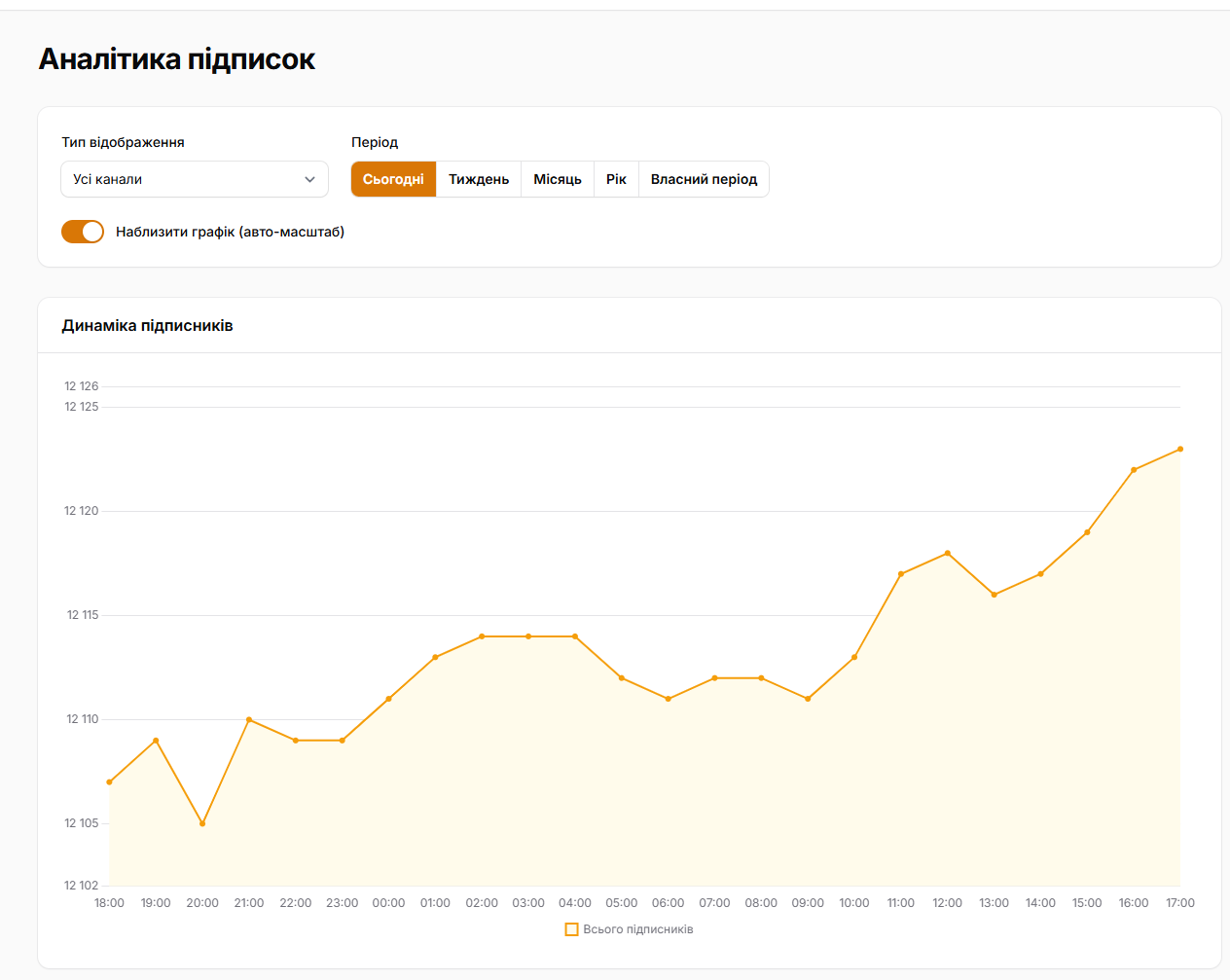This screenshot has height=980, width=1230.
Task: Click the 11:00 data point
Action: click(x=901, y=574)
